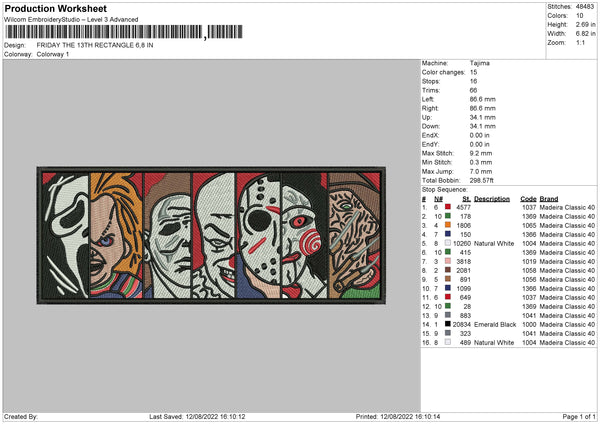
Task: Select the orange thread swatch in stop 3
Action: point(447,225)
